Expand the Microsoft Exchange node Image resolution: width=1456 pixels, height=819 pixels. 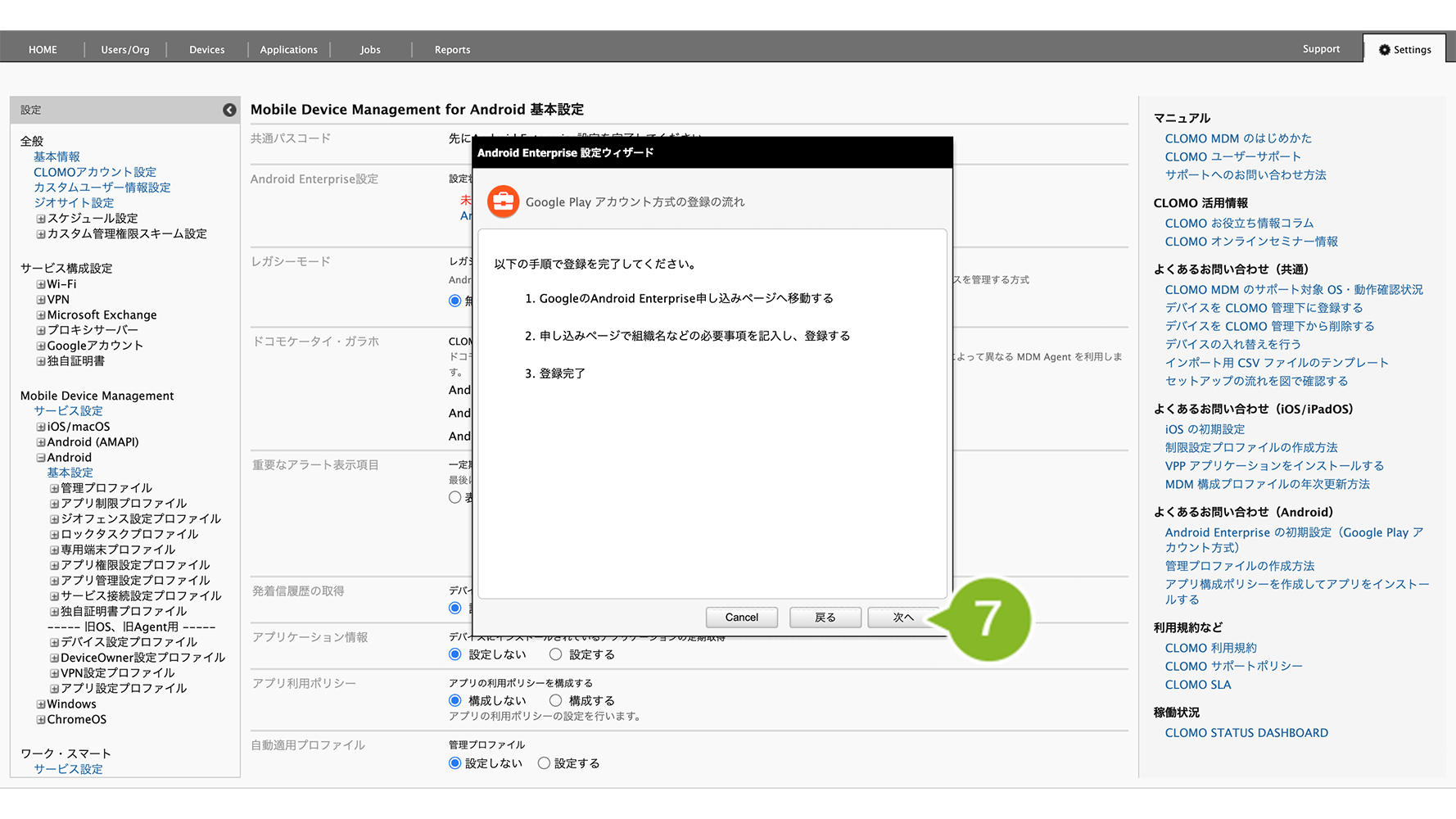40,315
